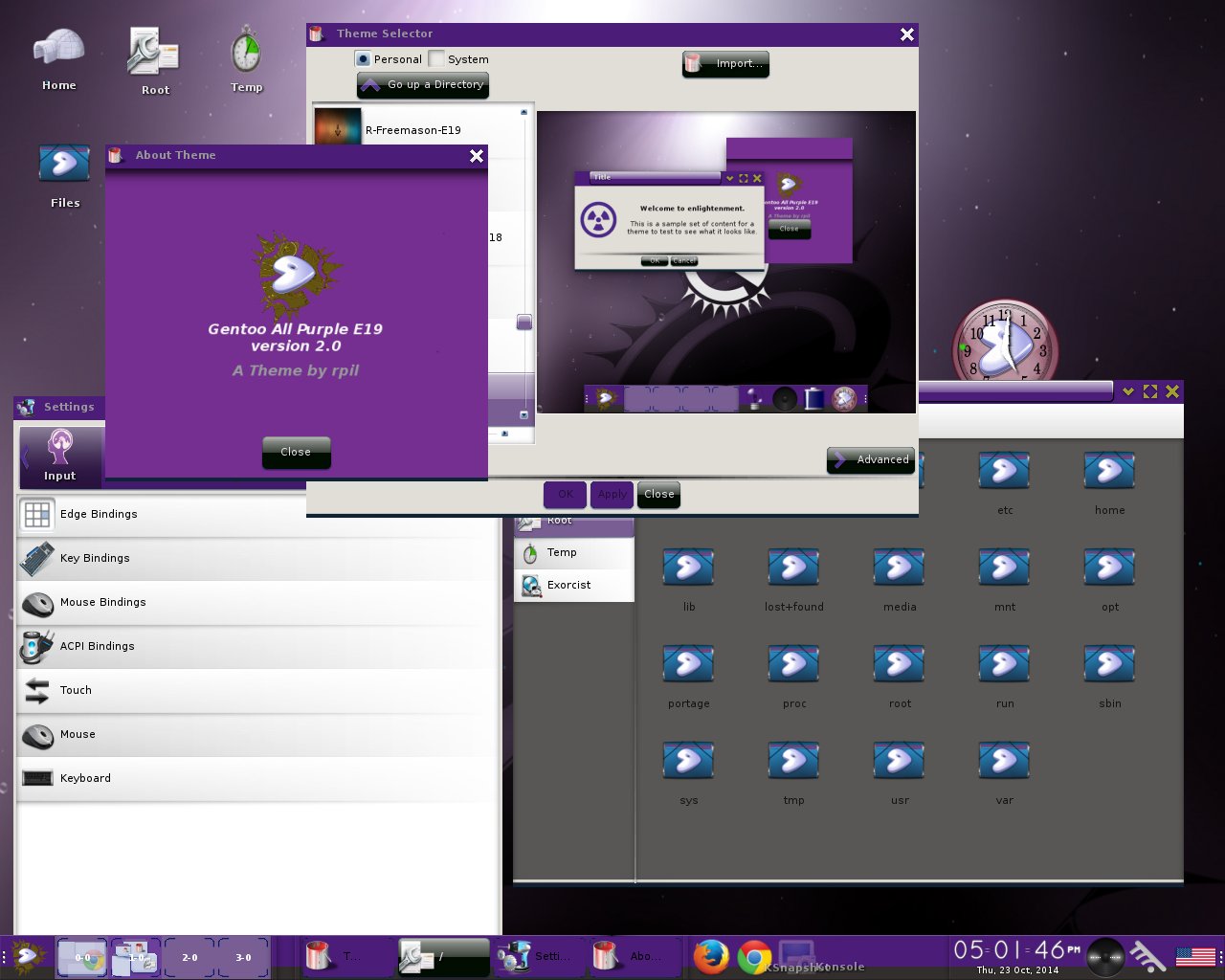Open the run folder icon
This screenshot has width=1225, height=980.
pyautogui.click(x=1004, y=663)
